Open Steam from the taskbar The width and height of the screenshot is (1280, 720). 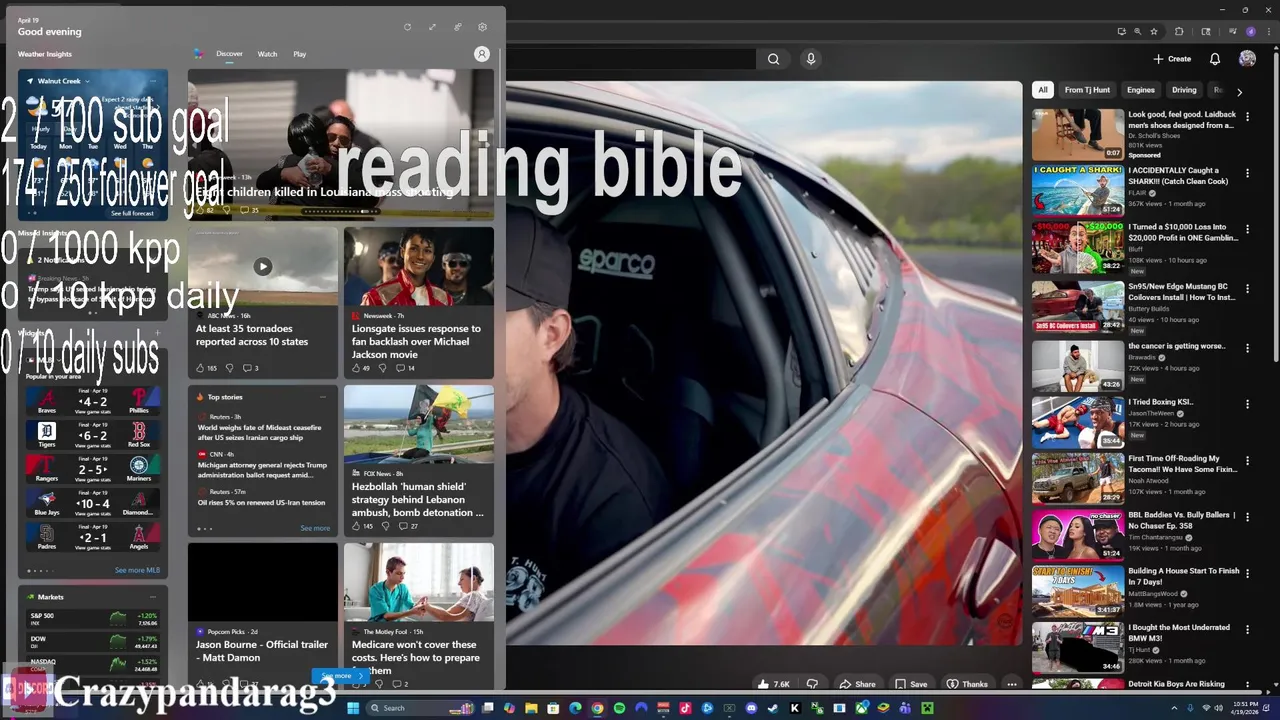(x=772, y=708)
